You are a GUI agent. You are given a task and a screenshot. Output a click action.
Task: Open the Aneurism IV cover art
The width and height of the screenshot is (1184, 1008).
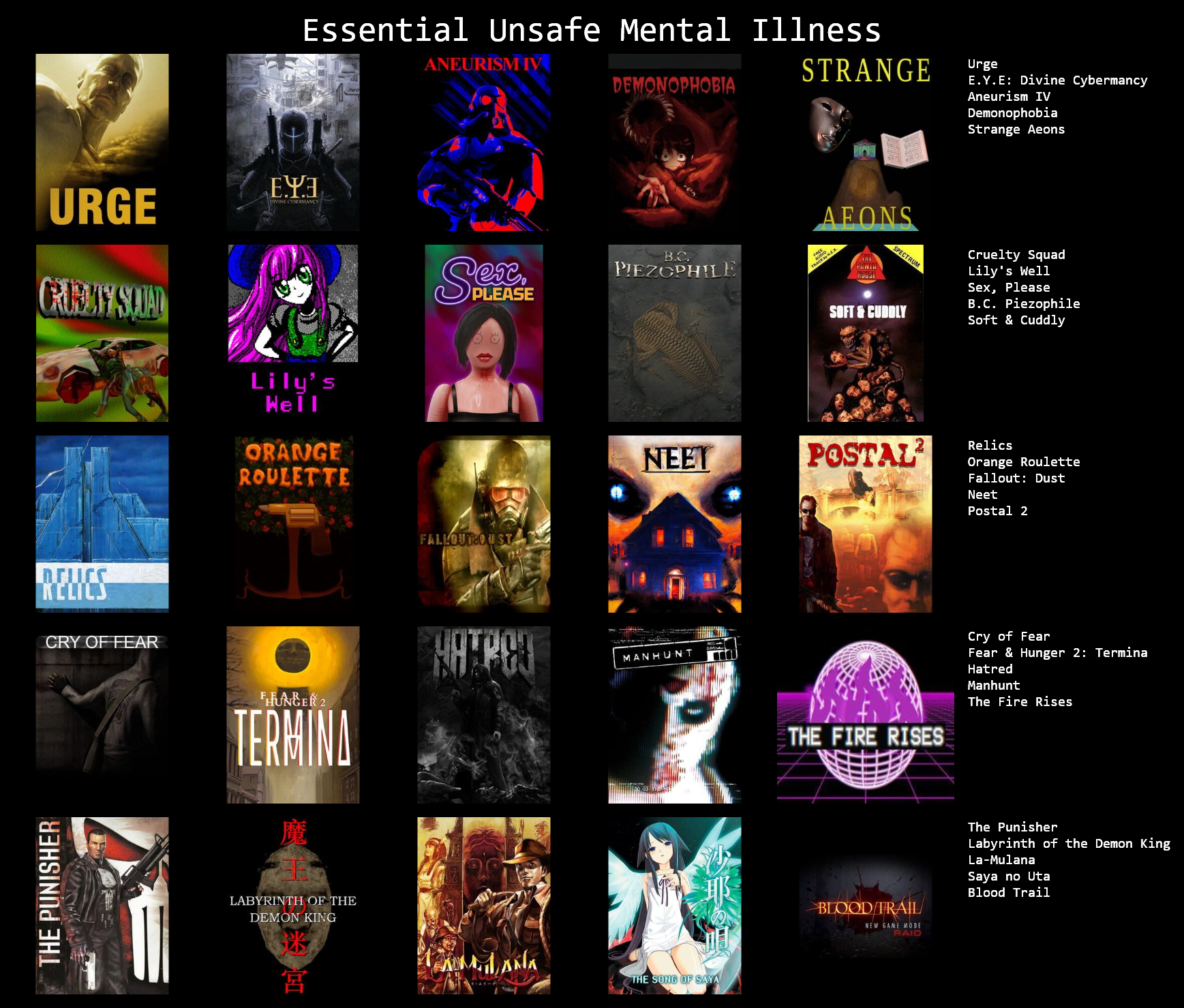[484, 142]
